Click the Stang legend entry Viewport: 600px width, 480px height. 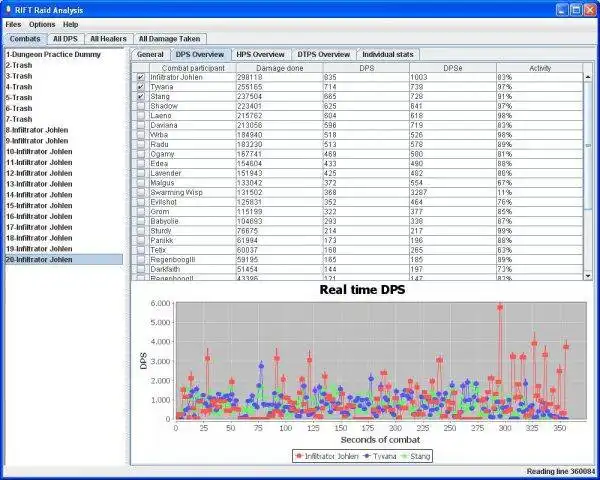tap(415, 456)
